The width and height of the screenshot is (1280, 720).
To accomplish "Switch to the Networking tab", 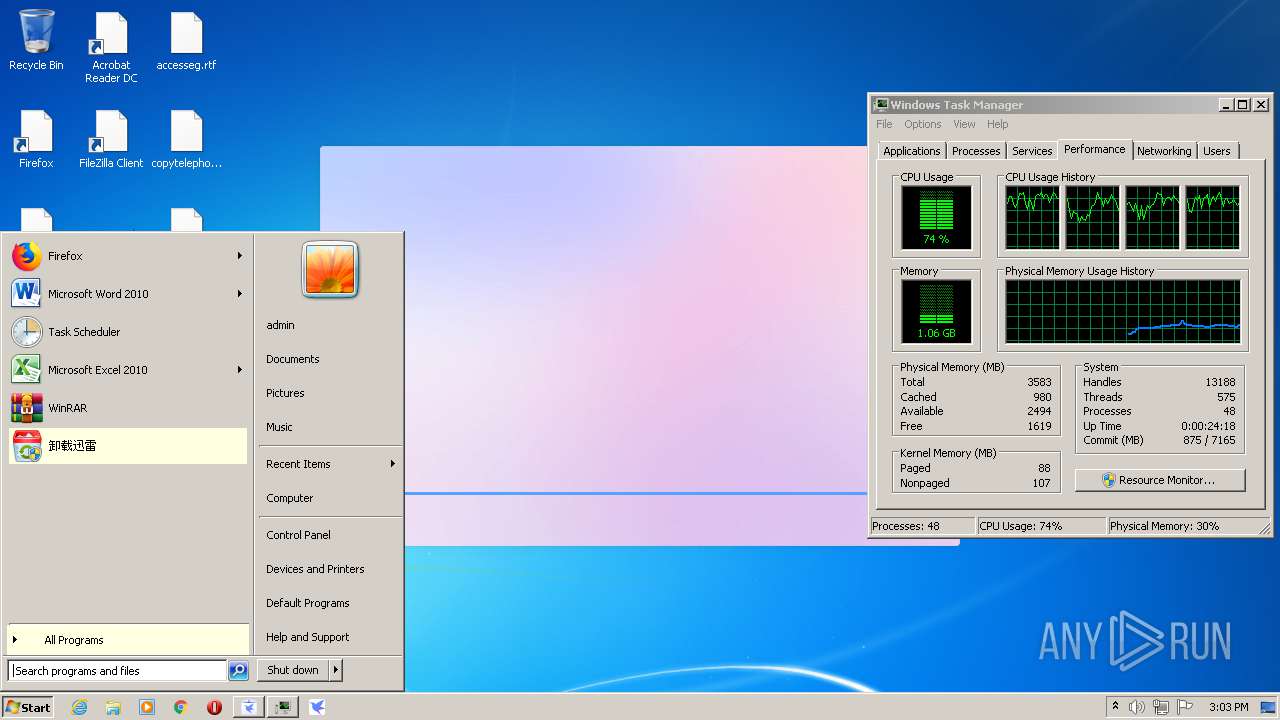I will click(1164, 151).
